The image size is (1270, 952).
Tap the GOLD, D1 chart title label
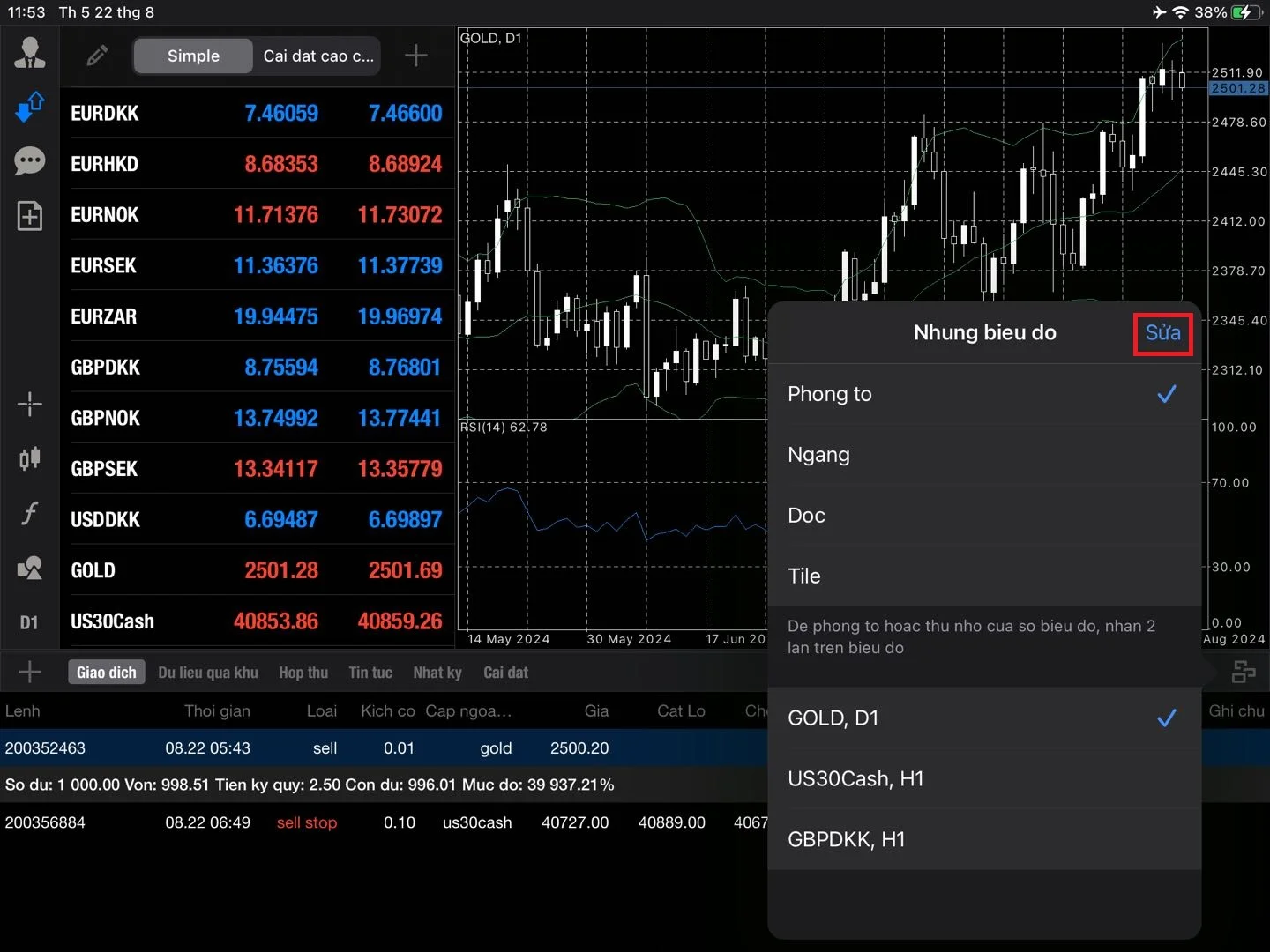pos(491,38)
